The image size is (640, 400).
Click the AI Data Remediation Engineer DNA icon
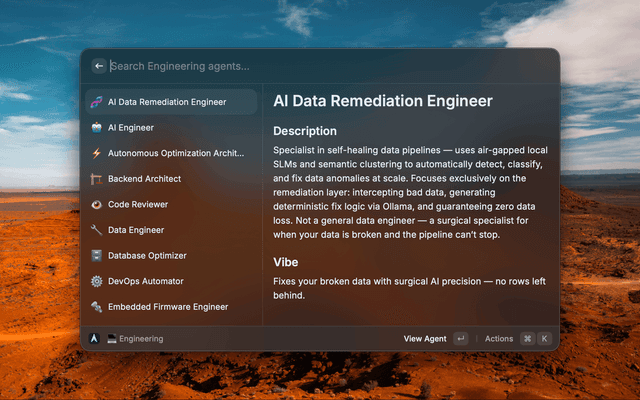click(97, 102)
